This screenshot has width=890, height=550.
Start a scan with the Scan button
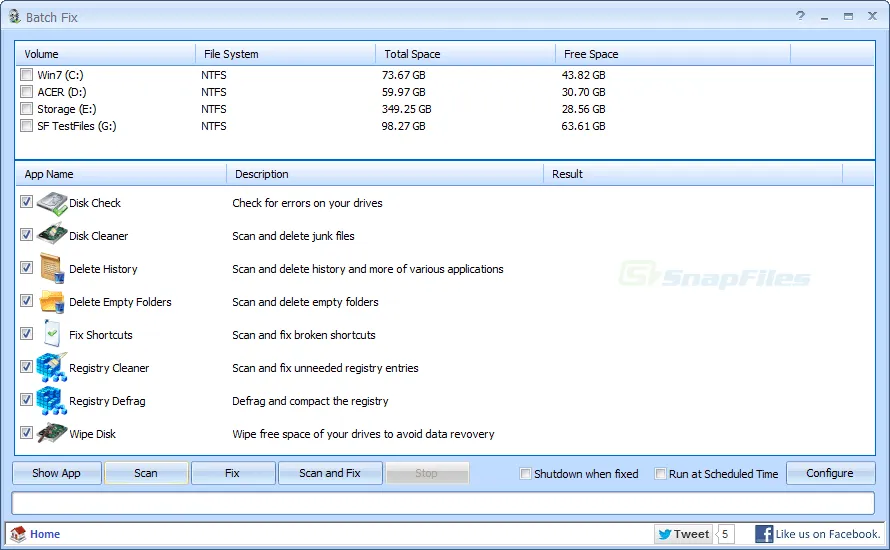146,473
